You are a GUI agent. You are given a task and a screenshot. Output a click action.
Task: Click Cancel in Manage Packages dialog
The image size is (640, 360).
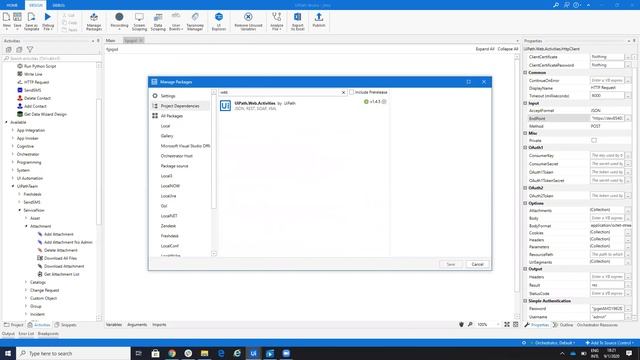click(x=477, y=264)
